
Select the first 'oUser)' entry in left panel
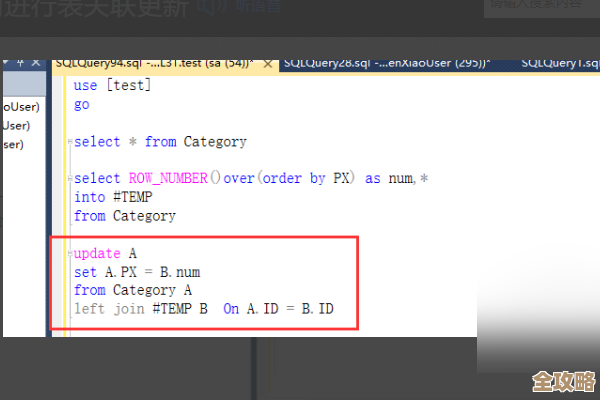click(x=20, y=106)
